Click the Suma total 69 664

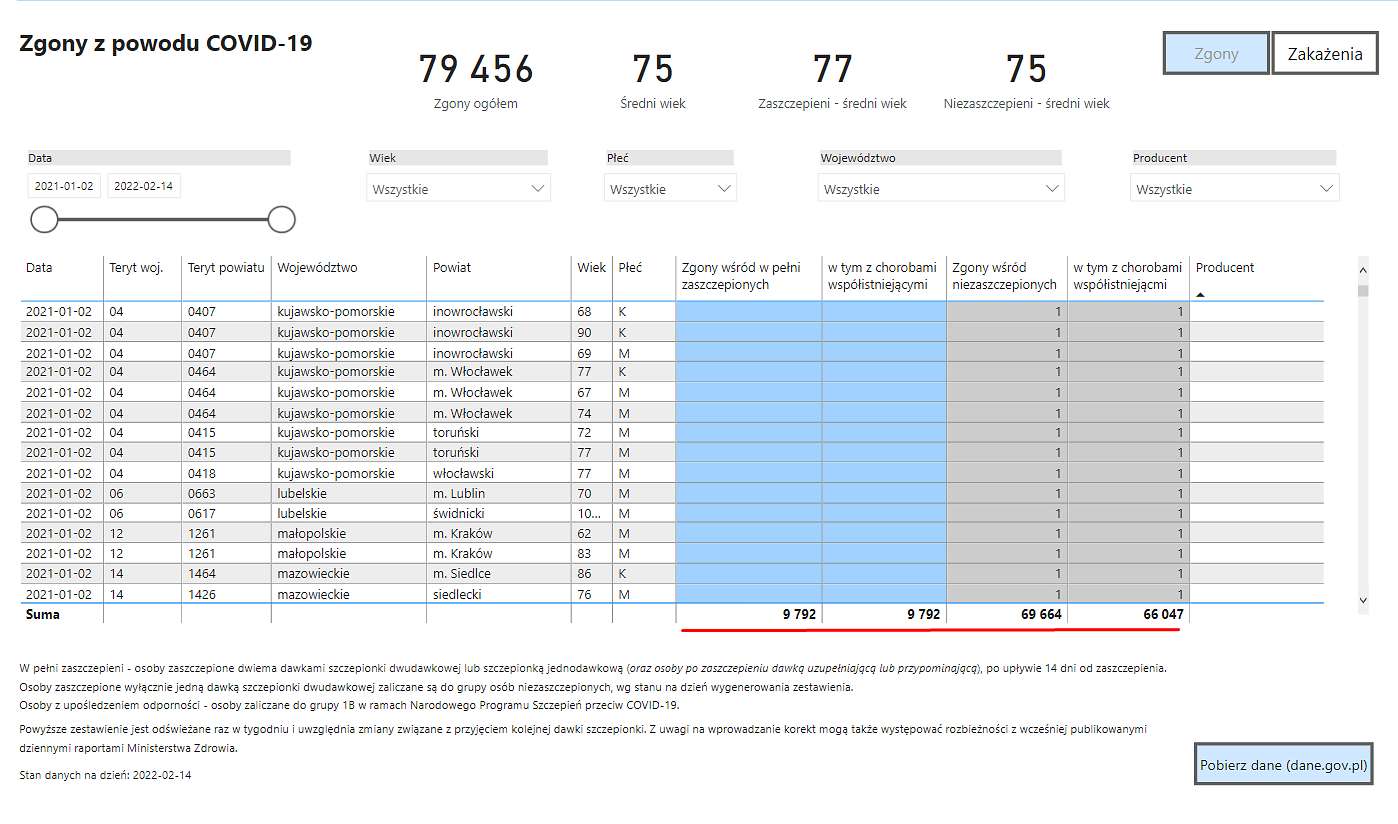[x=1041, y=614]
